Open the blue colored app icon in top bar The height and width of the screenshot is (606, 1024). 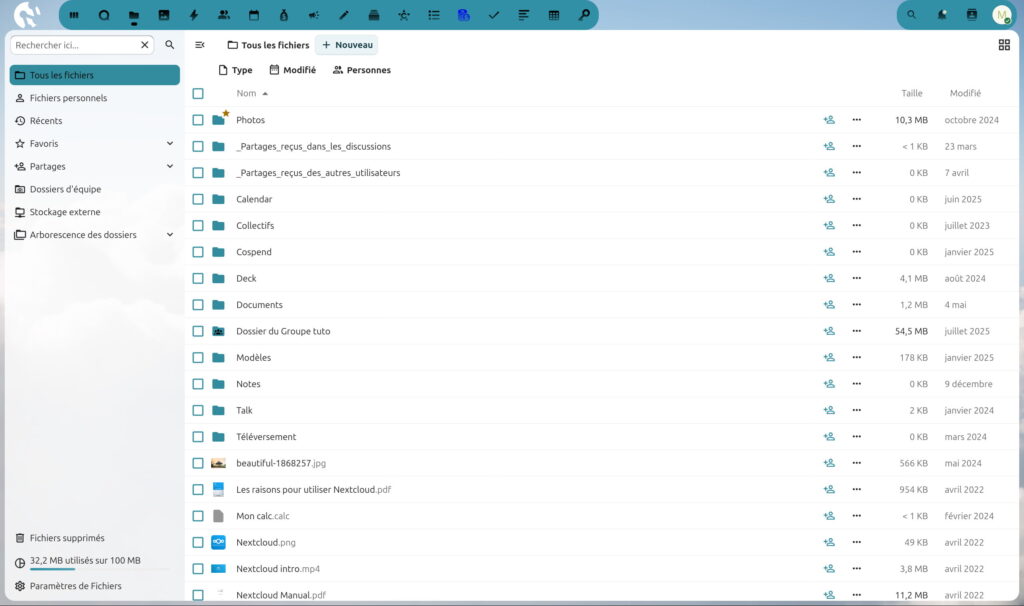[464, 15]
